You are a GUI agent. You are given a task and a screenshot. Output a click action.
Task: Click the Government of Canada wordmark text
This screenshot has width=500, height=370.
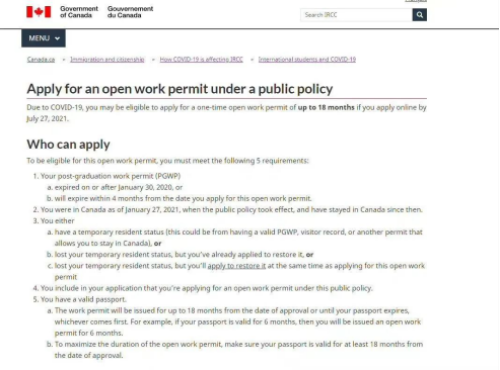(x=79, y=12)
